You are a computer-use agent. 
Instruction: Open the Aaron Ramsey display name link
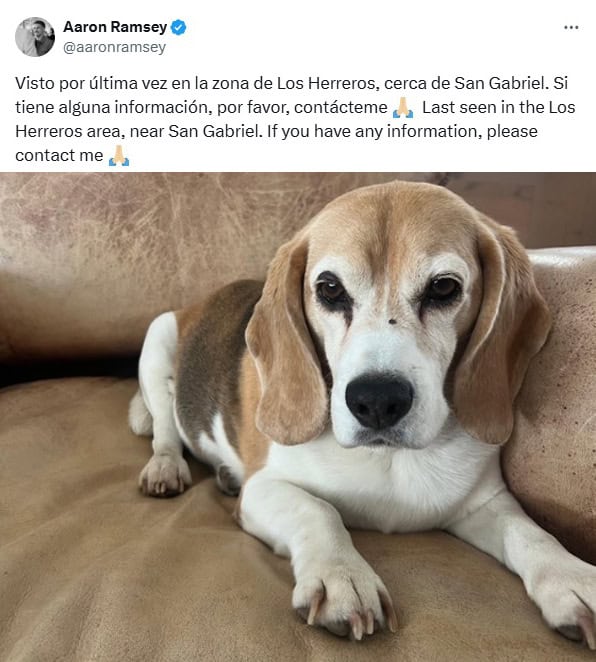(x=115, y=27)
